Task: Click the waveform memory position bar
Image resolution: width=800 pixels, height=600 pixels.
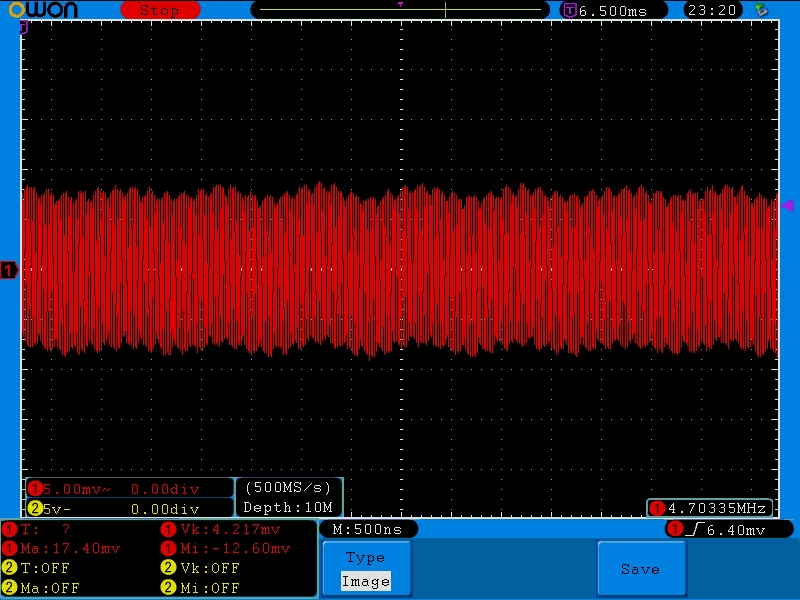Action: (x=400, y=10)
